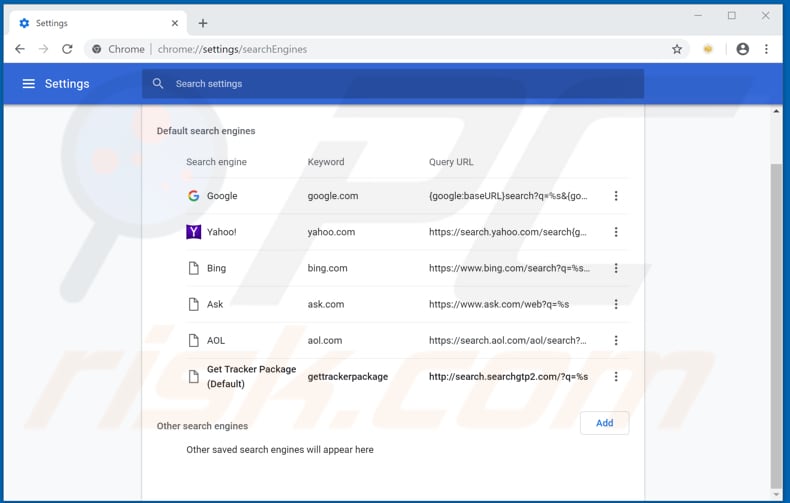
Task: Click the keyword ask.com
Action: 326,304
